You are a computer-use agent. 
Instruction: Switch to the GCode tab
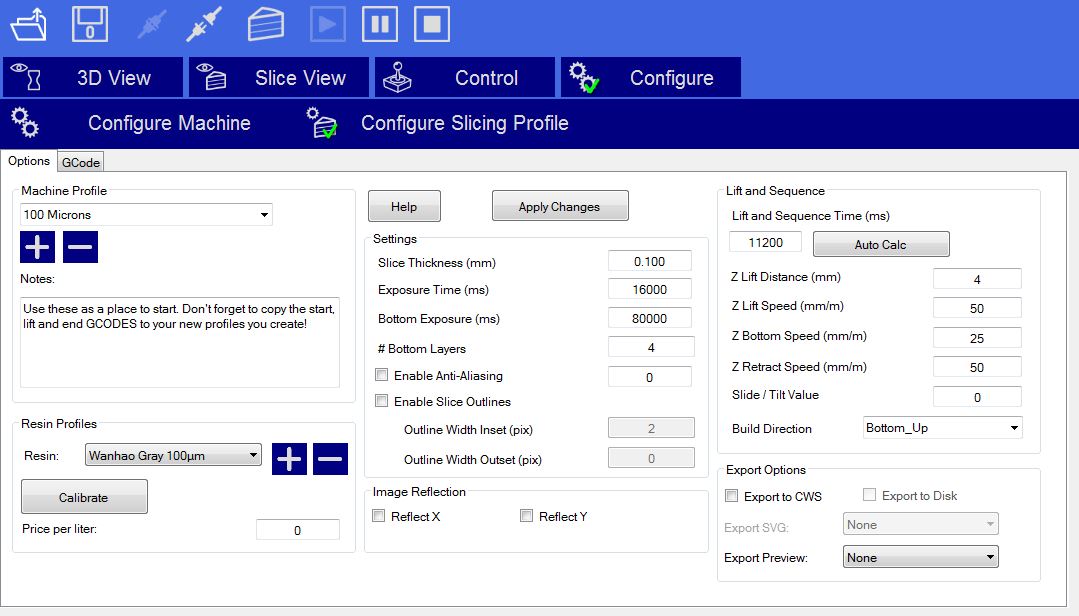(x=81, y=162)
